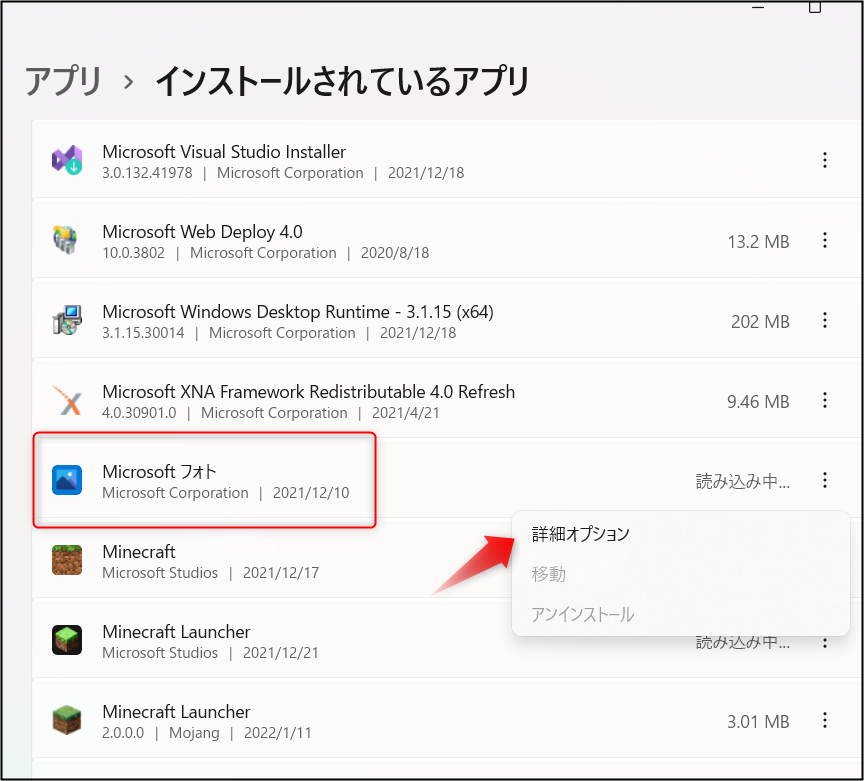The width and height of the screenshot is (864, 781).
Task: Open the three-dot menu for Minecraft
Action: (x=825, y=561)
